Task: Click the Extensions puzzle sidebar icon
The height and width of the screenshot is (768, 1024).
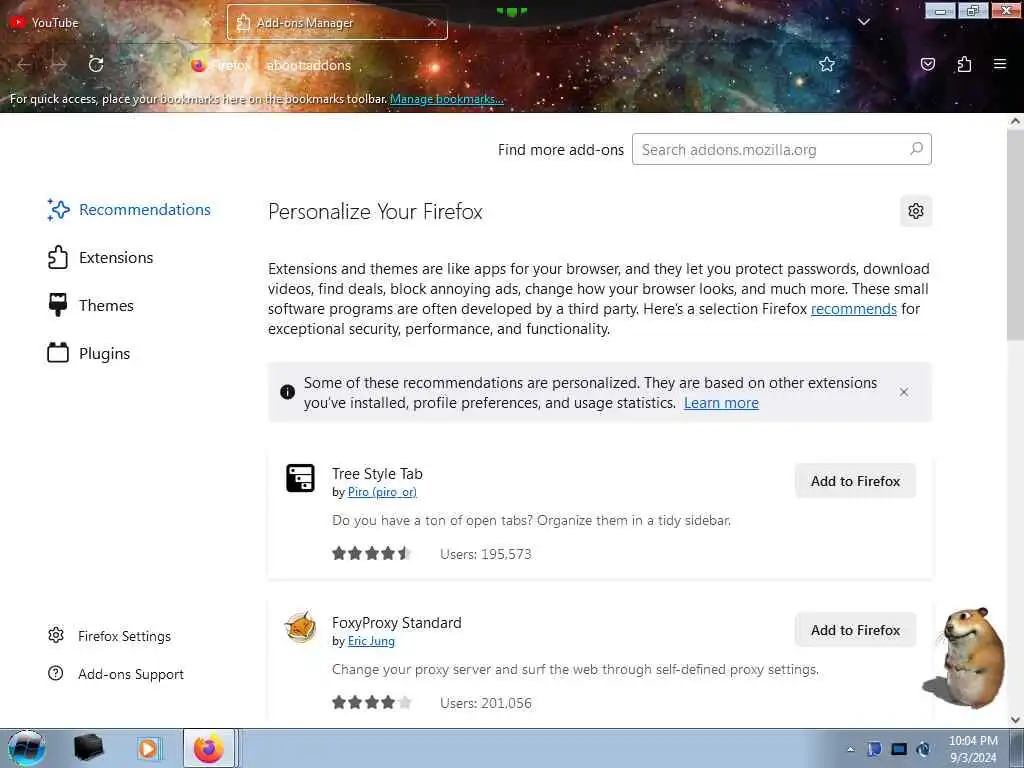Action: (x=57, y=257)
